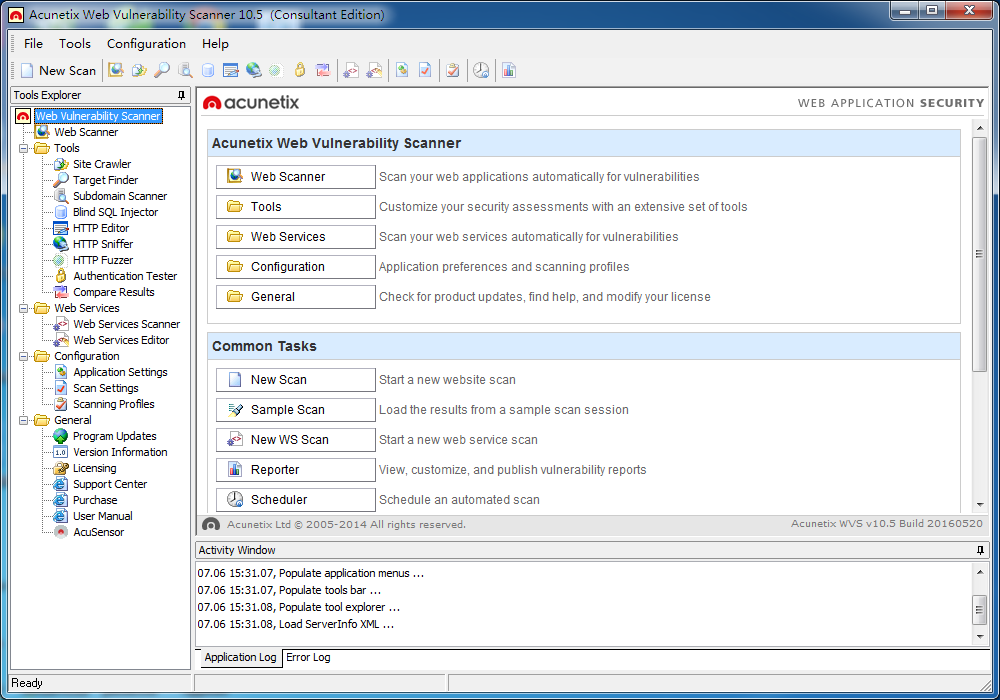Pin the Tools Explorer panel
The image size is (1000, 700).
tap(181, 95)
